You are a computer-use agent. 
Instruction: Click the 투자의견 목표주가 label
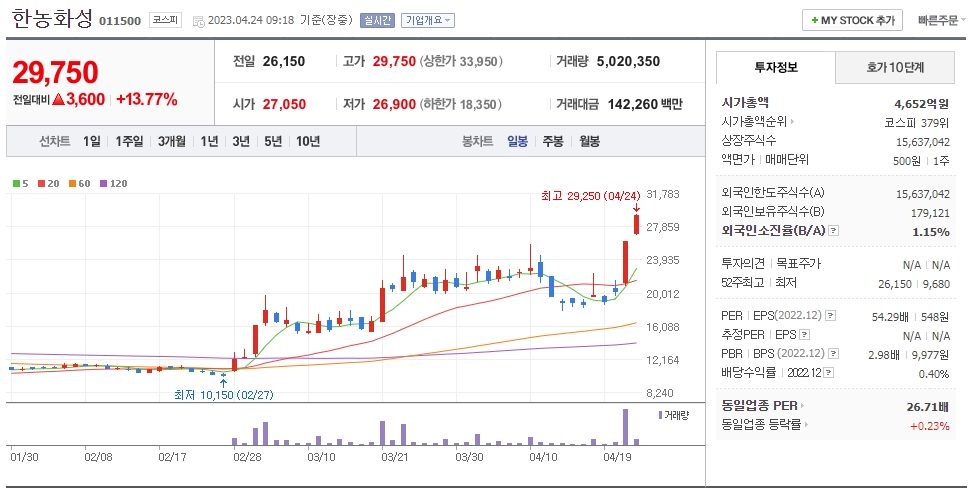point(771,264)
